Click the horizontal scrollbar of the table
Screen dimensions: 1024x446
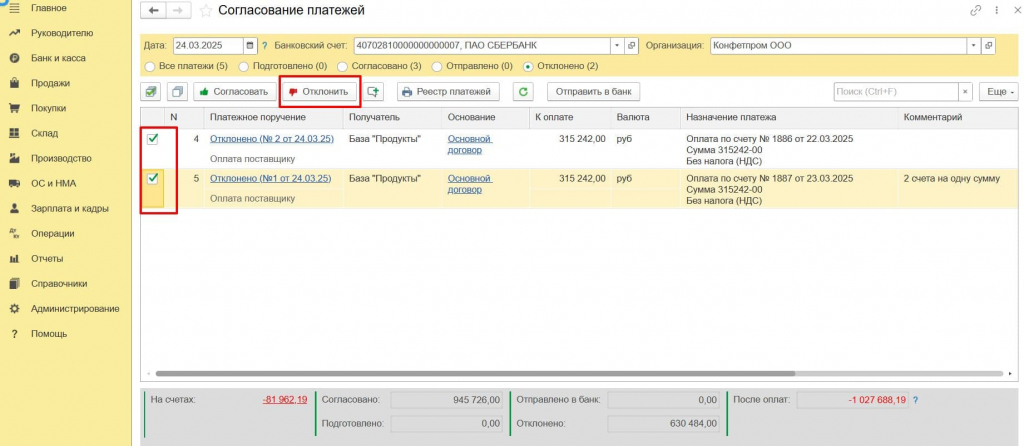(x=475, y=374)
